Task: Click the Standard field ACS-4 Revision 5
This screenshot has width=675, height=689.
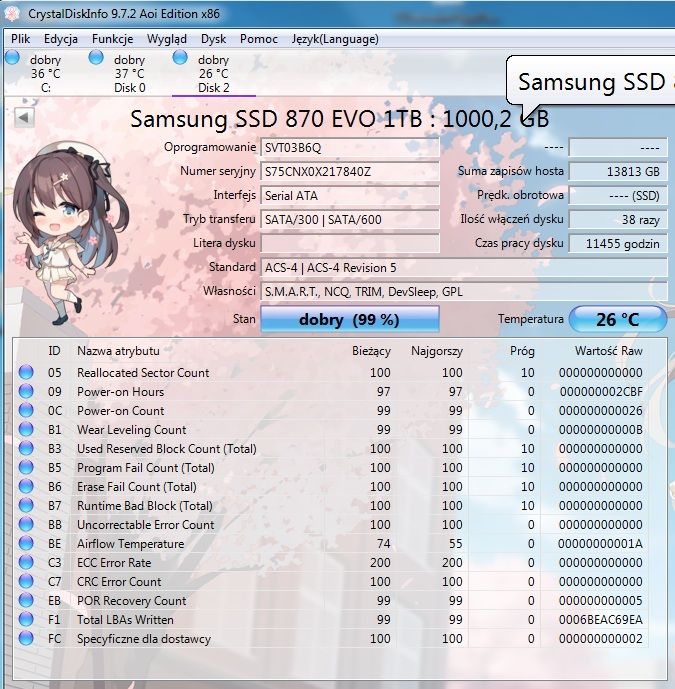Action: point(464,268)
